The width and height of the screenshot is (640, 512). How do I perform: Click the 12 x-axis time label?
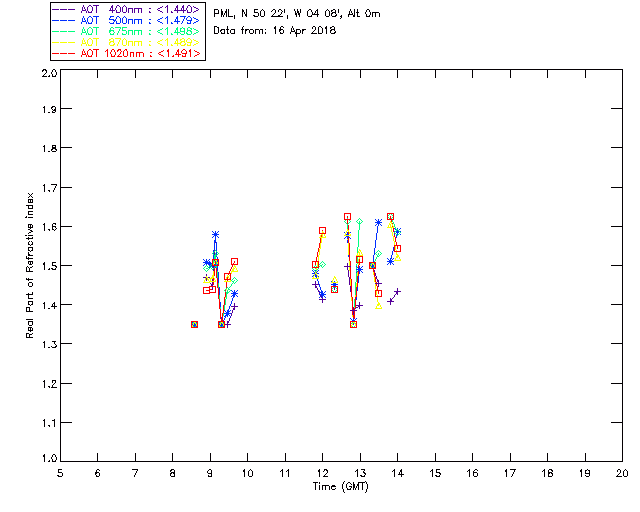(x=322, y=473)
